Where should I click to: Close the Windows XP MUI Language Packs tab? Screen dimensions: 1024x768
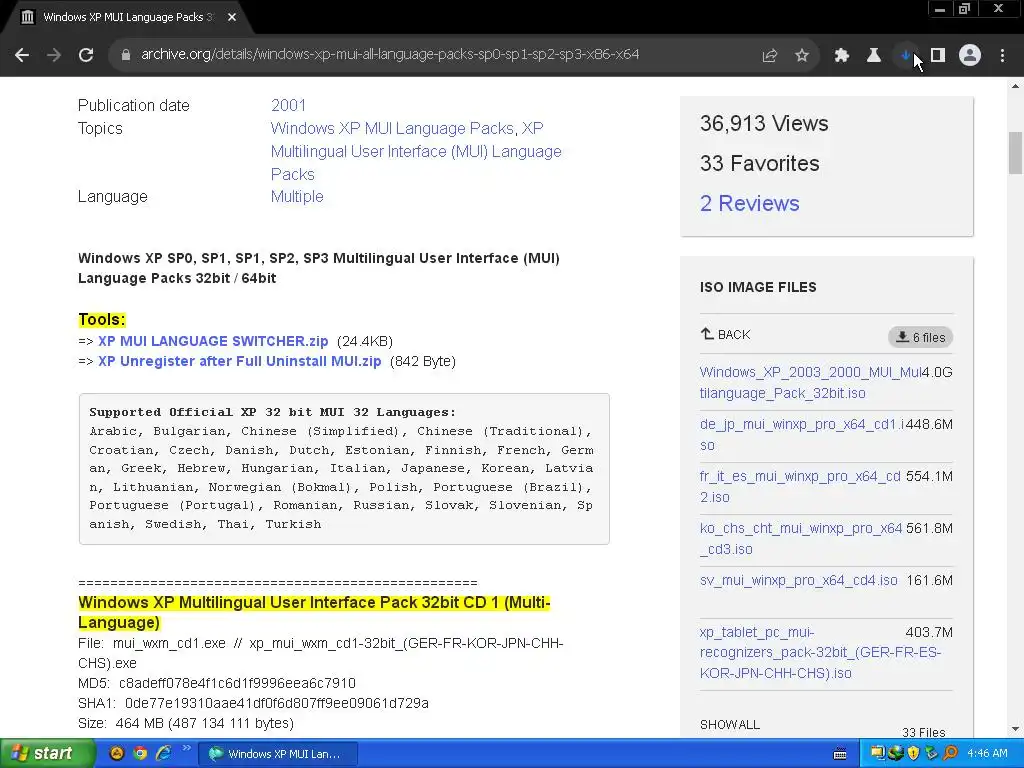pyautogui.click(x=232, y=17)
